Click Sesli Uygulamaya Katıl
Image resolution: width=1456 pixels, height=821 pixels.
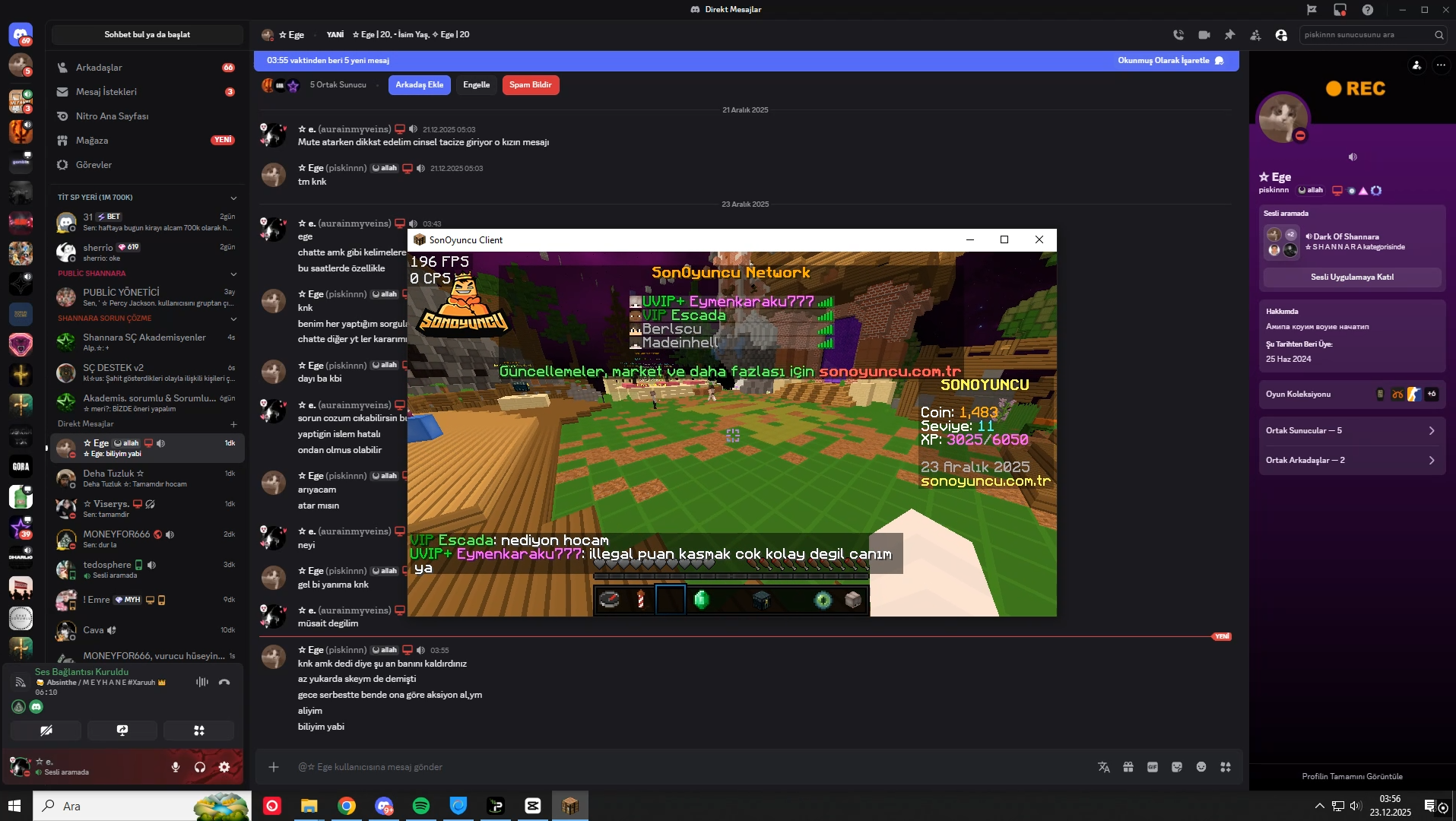[1352, 277]
